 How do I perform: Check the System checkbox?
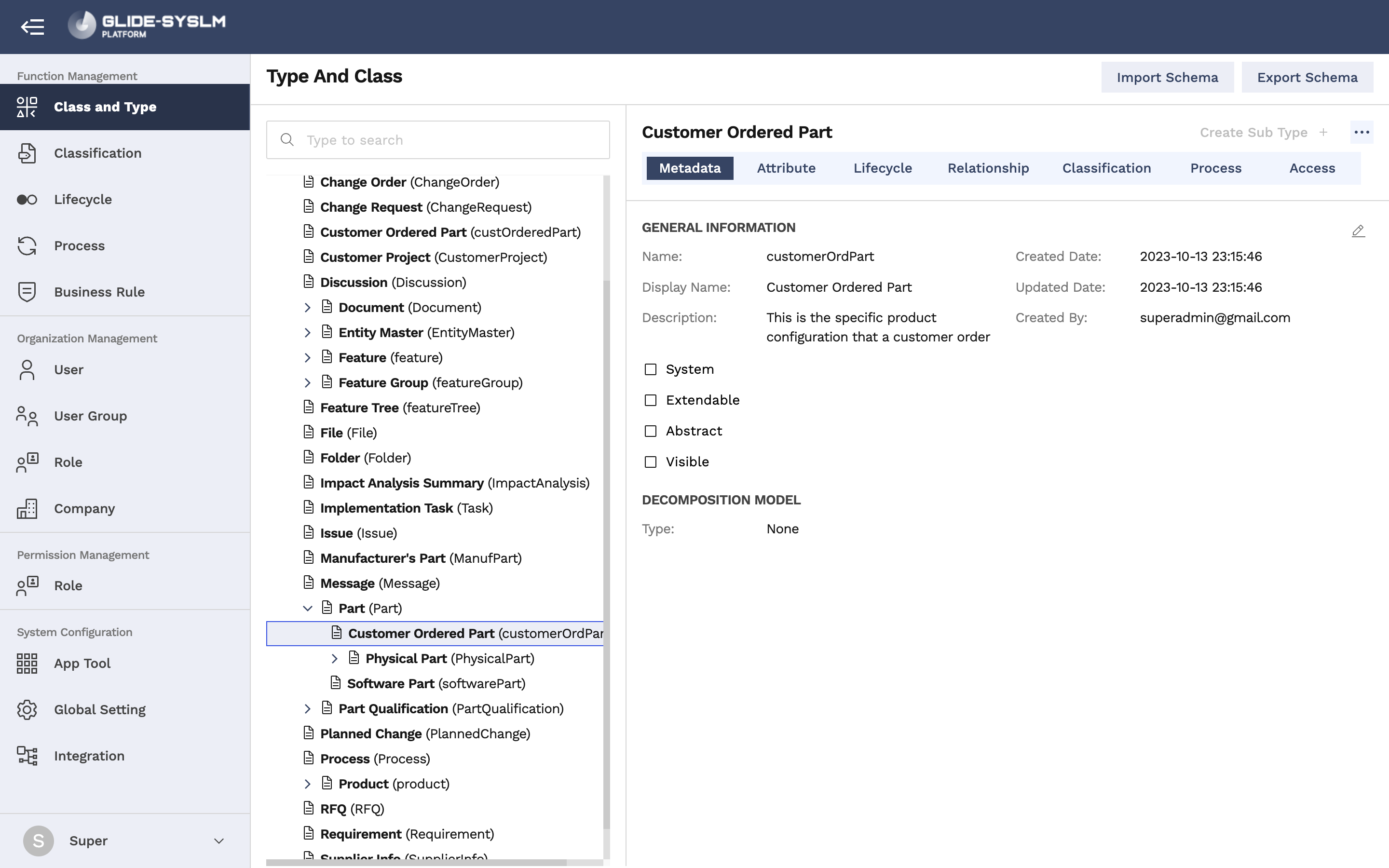(650, 370)
